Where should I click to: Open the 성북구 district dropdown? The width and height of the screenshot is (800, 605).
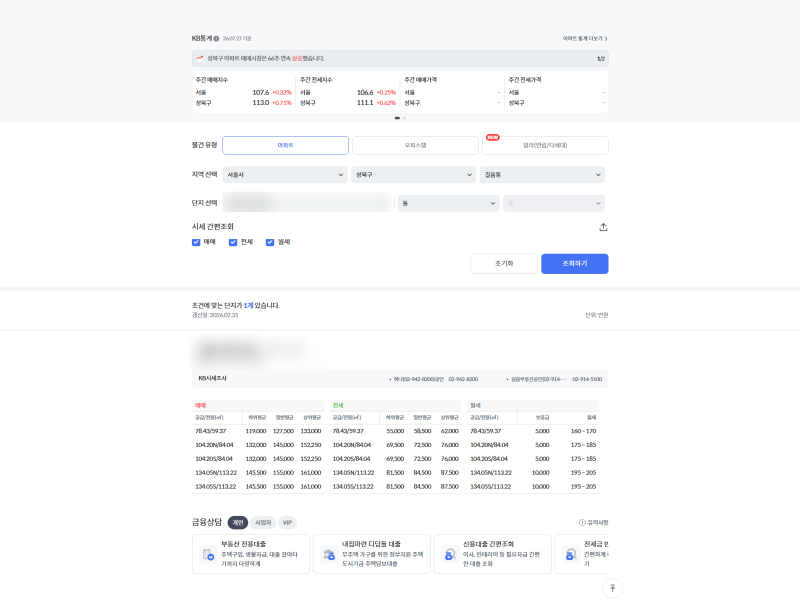pyautogui.click(x=413, y=174)
